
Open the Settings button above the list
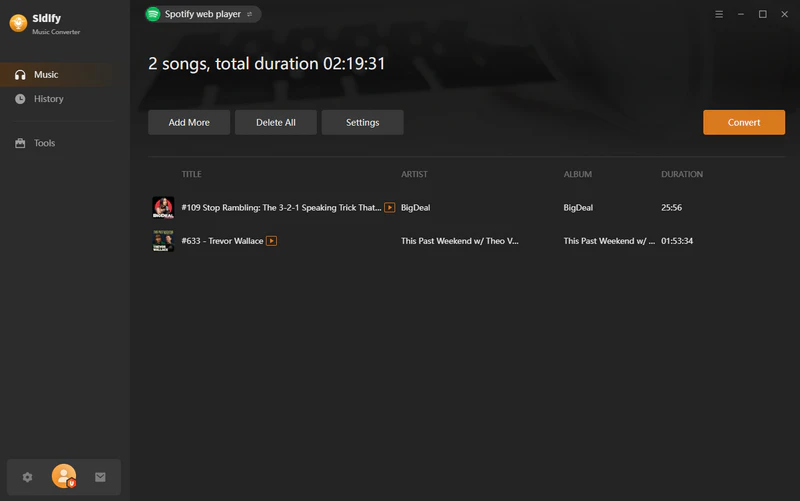click(362, 122)
